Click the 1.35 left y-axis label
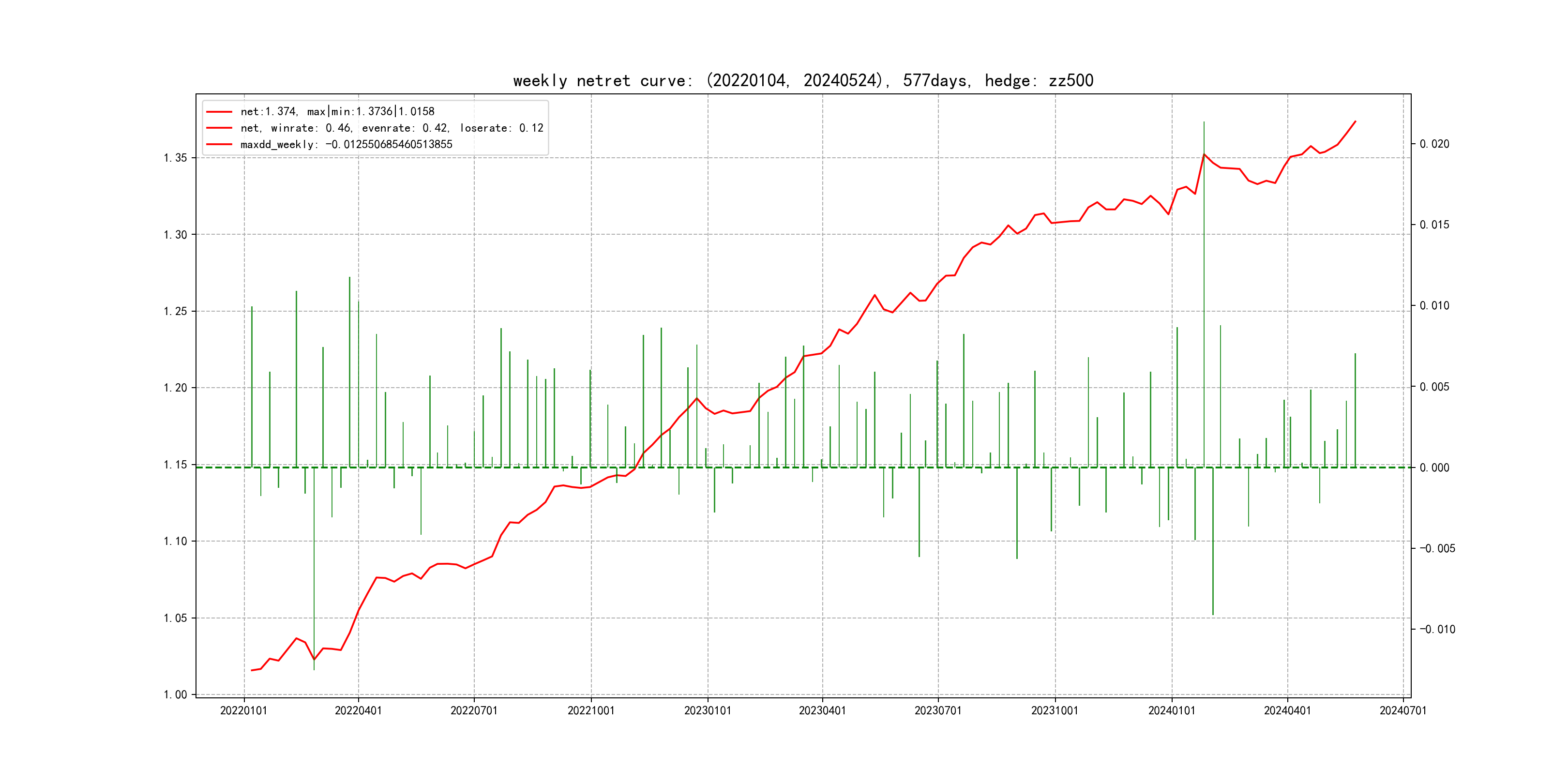The height and width of the screenshot is (784, 1568). pos(175,158)
